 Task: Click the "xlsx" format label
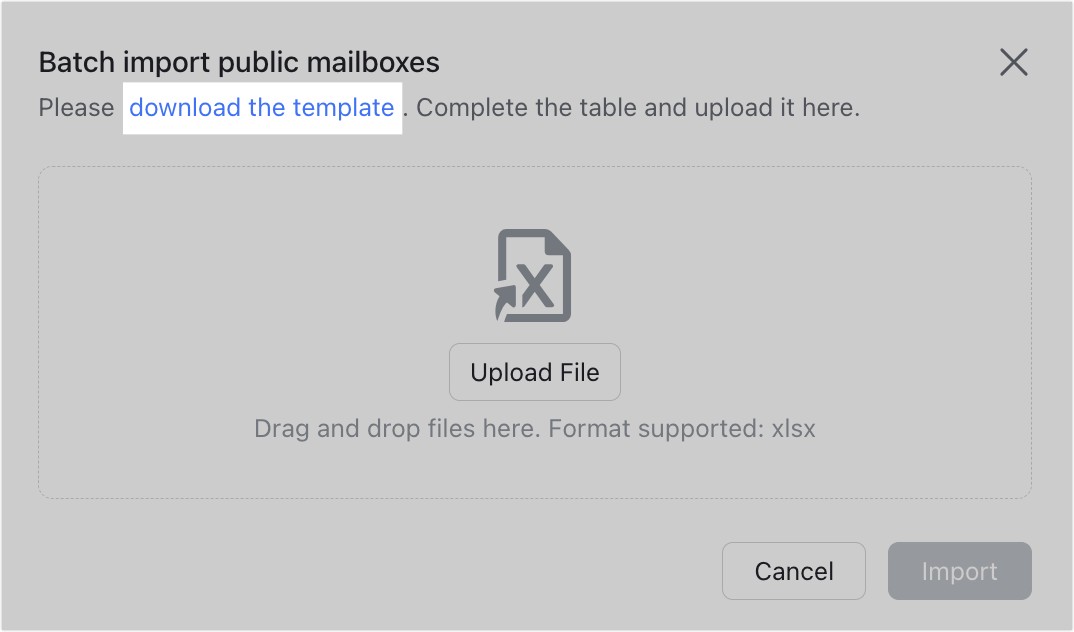click(793, 430)
